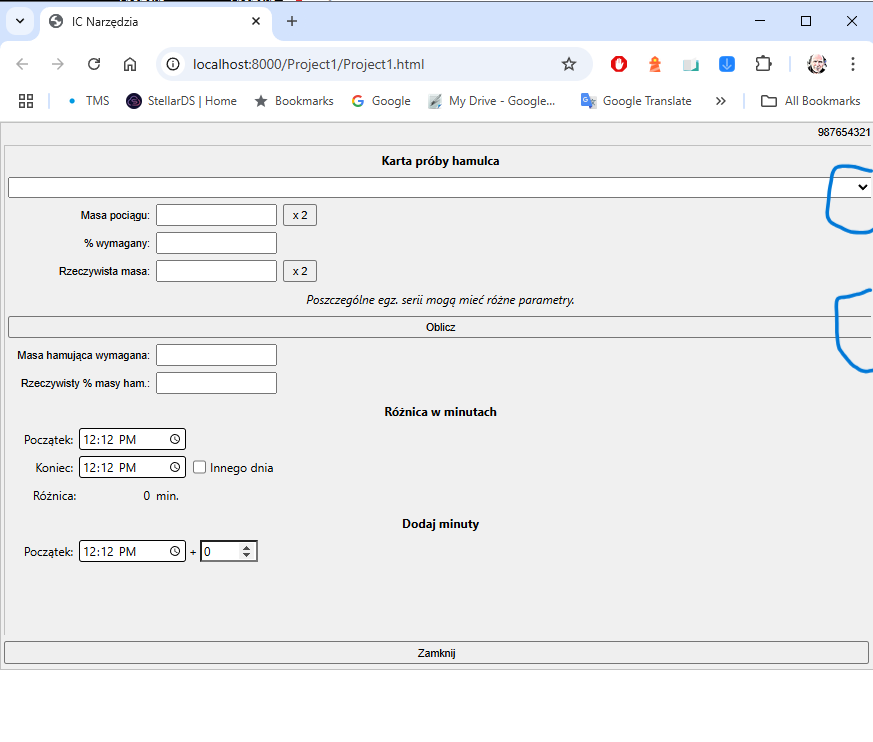Click the minutes number spinner field
This screenshot has width=873, height=742.
tap(228, 551)
